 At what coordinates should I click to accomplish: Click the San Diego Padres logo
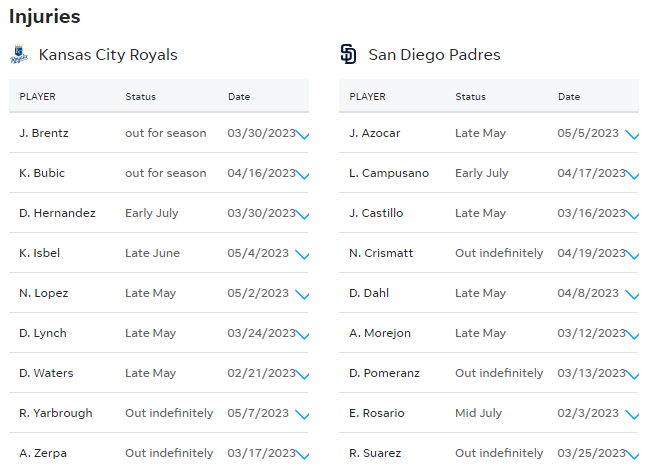click(348, 54)
